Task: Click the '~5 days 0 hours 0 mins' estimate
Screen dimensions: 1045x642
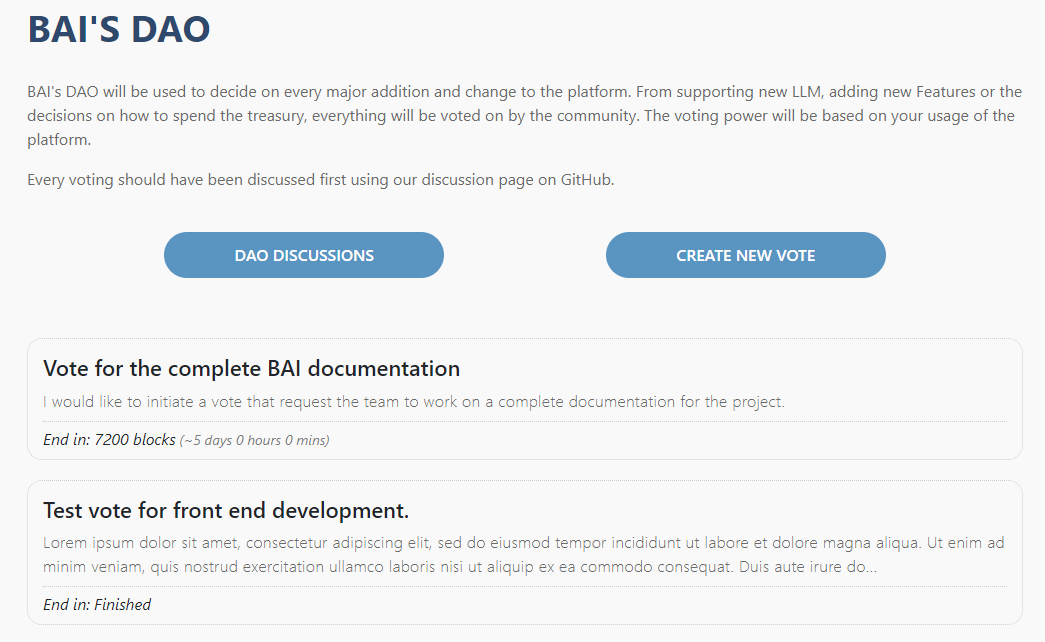Action: [255, 440]
